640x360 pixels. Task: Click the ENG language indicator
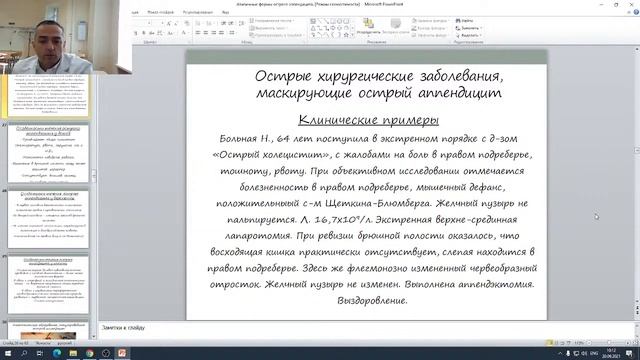tap(594, 353)
